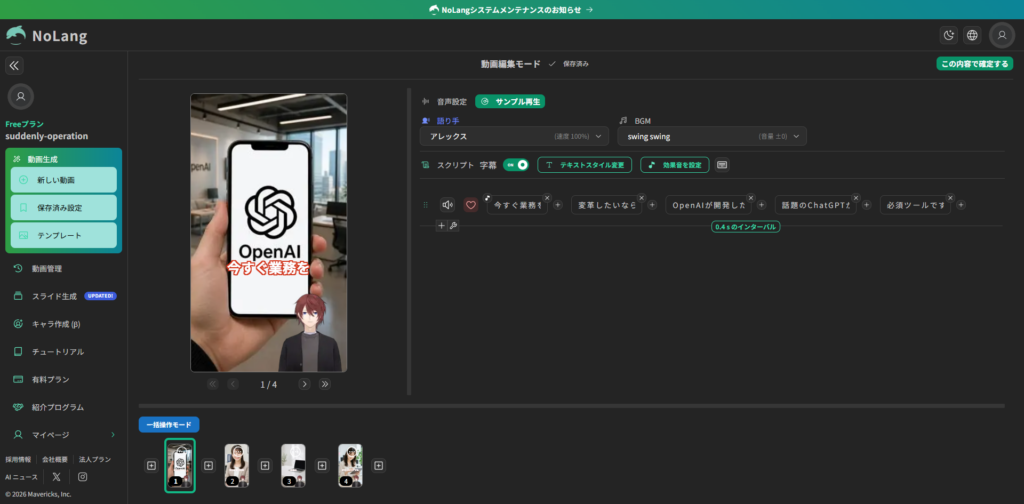The height and width of the screenshot is (504, 1024).
Task: Open 有料プラン
Action: coord(50,379)
